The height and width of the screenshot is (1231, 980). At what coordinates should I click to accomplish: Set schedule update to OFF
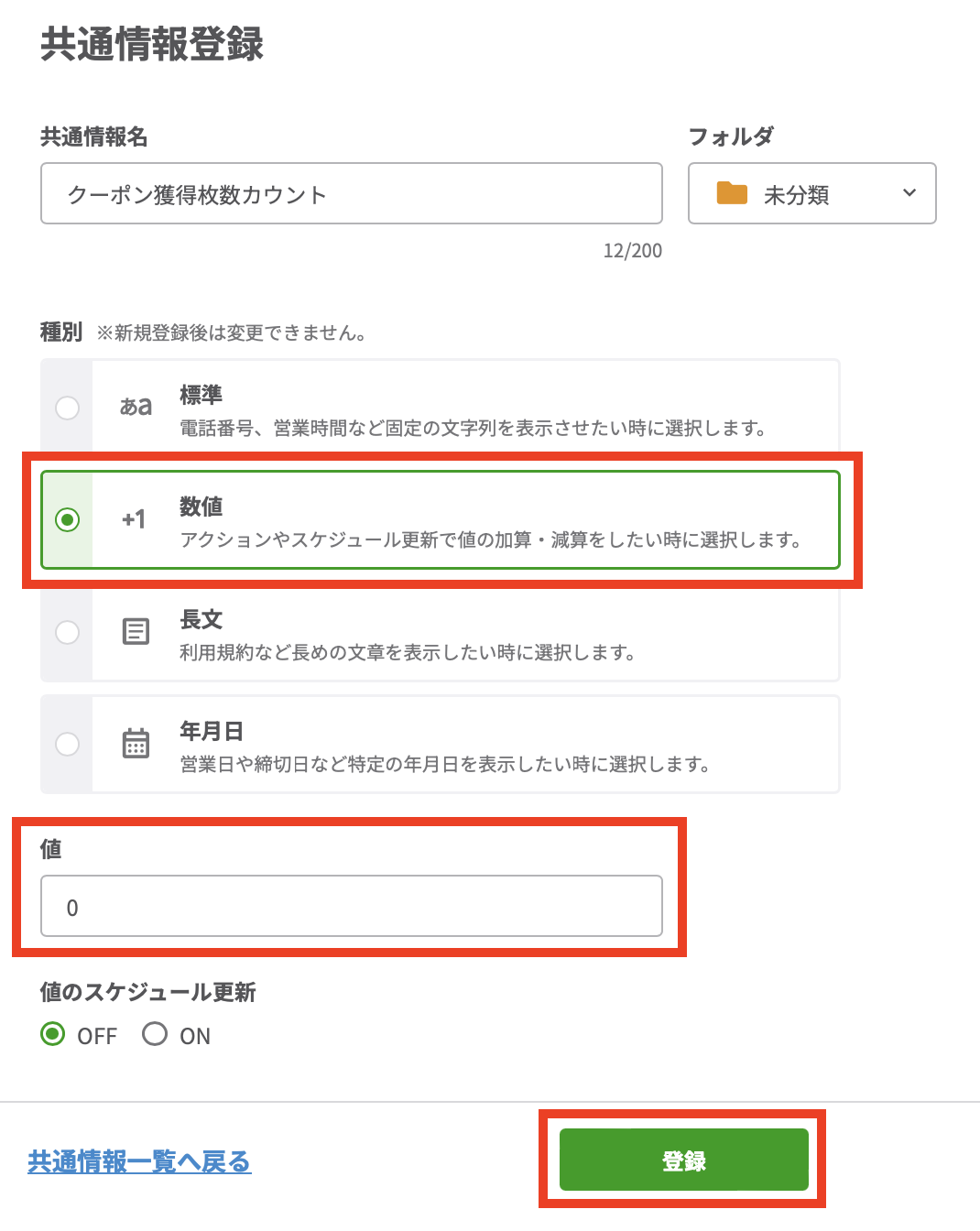53,1034
